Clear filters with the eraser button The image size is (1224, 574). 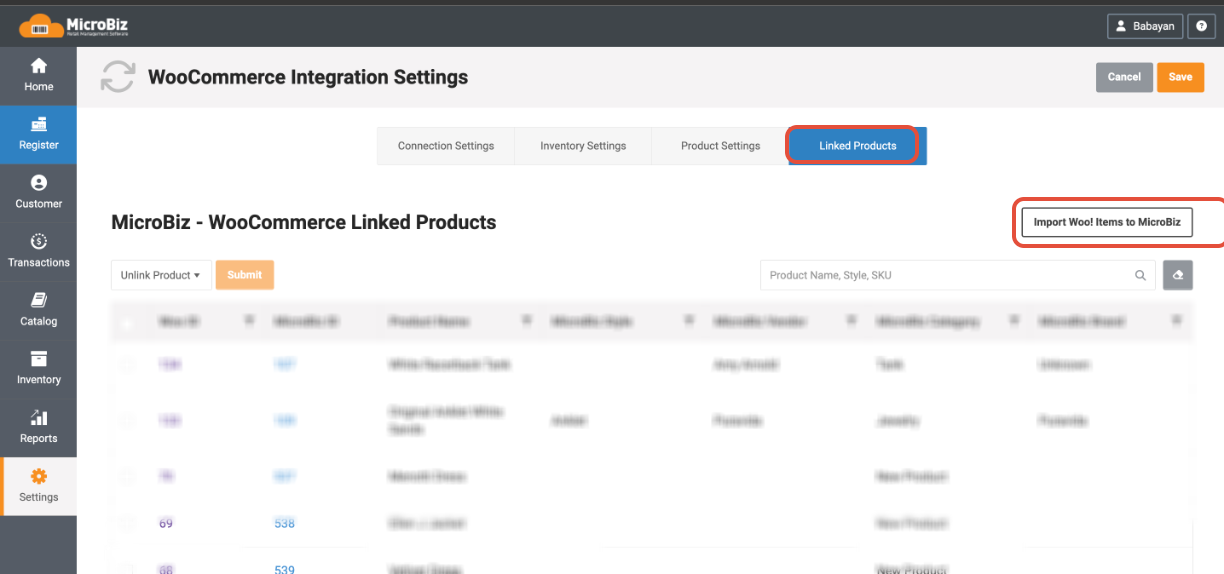click(1177, 275)
